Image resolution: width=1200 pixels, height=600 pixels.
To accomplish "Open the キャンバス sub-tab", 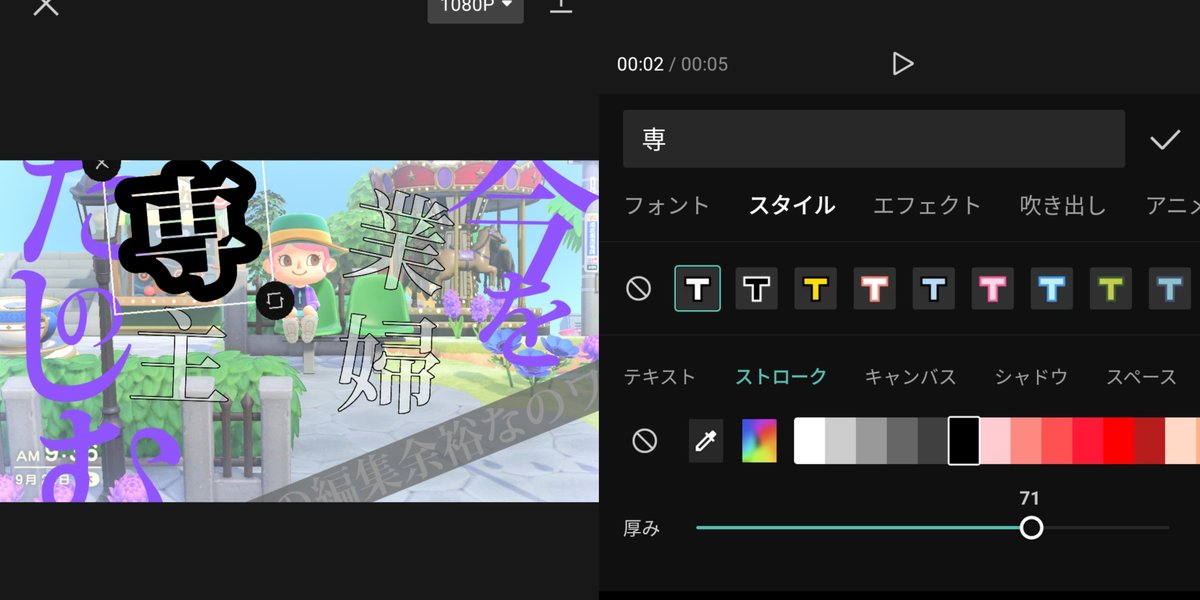I will point(911,377).
